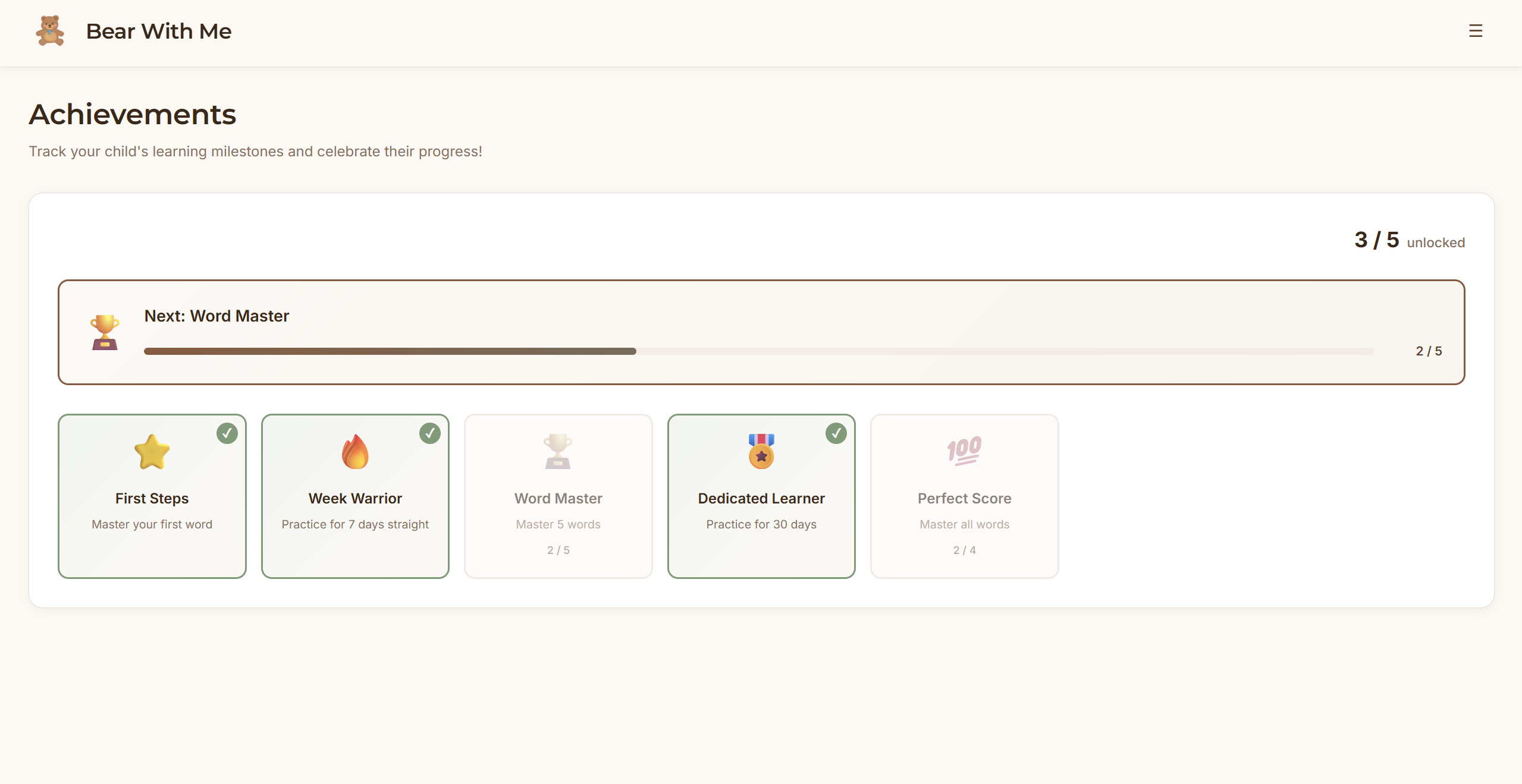Click the yellow star on First Steps

click(152, 452)
